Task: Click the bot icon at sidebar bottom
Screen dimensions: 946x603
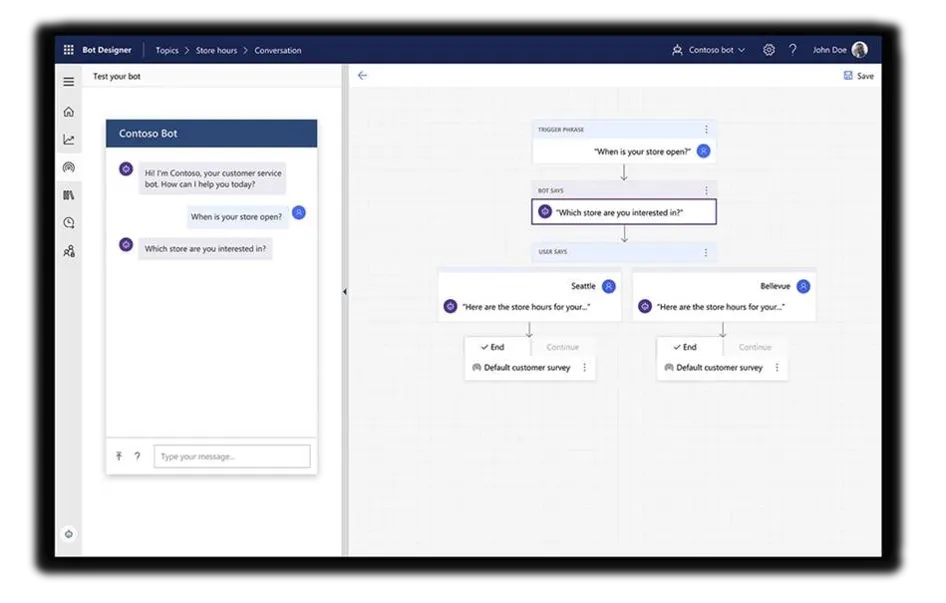Action: 69,534
